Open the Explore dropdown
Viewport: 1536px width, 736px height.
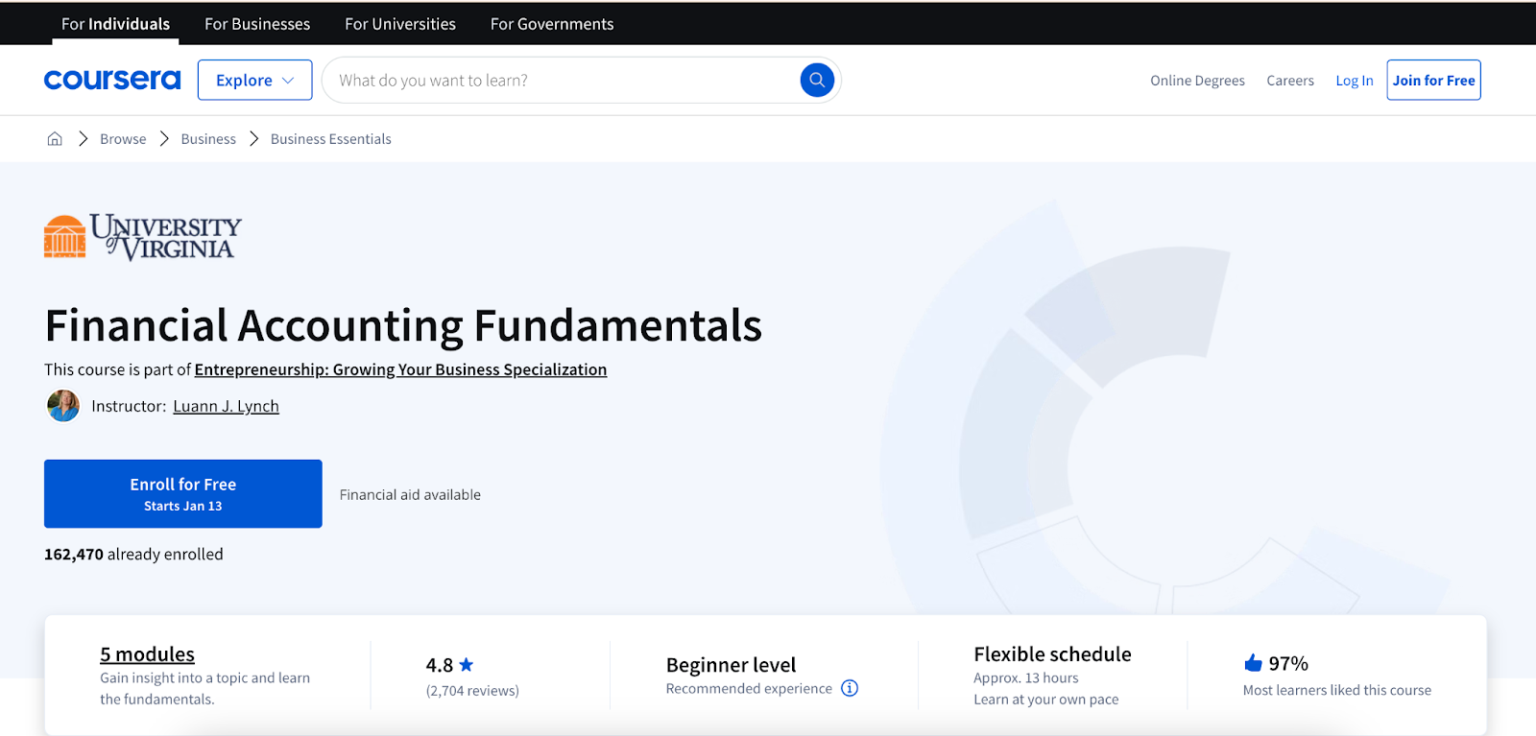pos(255,80)
